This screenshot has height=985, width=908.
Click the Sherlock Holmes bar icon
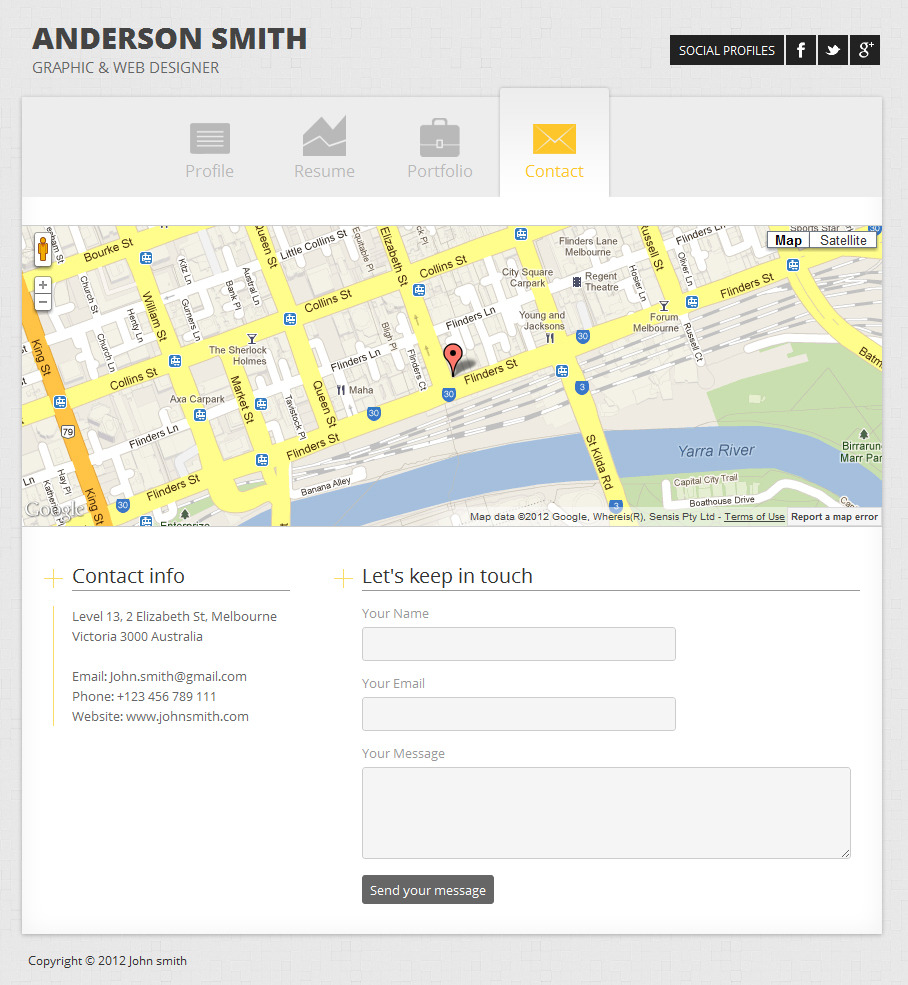251,339
